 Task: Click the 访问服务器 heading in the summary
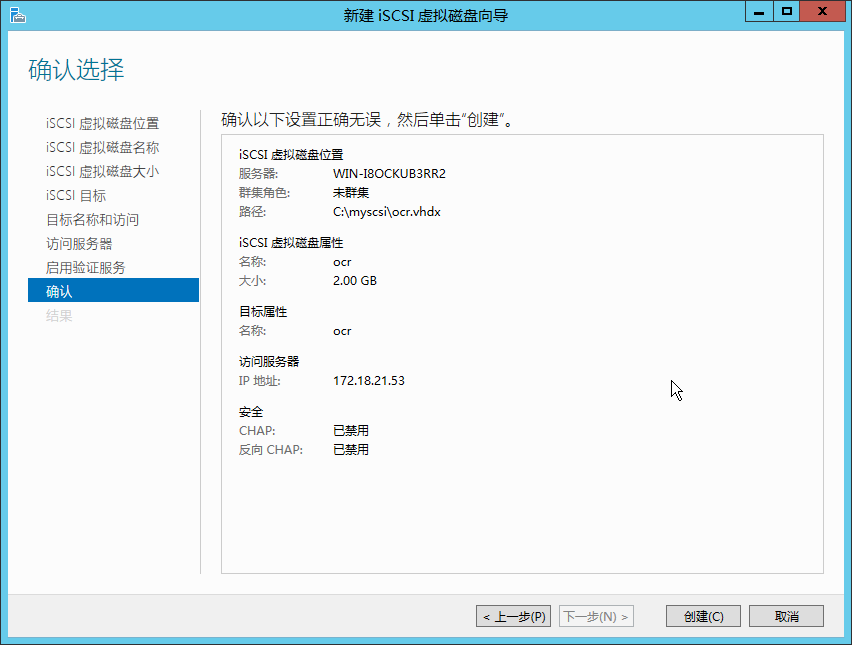coord(269,361)
